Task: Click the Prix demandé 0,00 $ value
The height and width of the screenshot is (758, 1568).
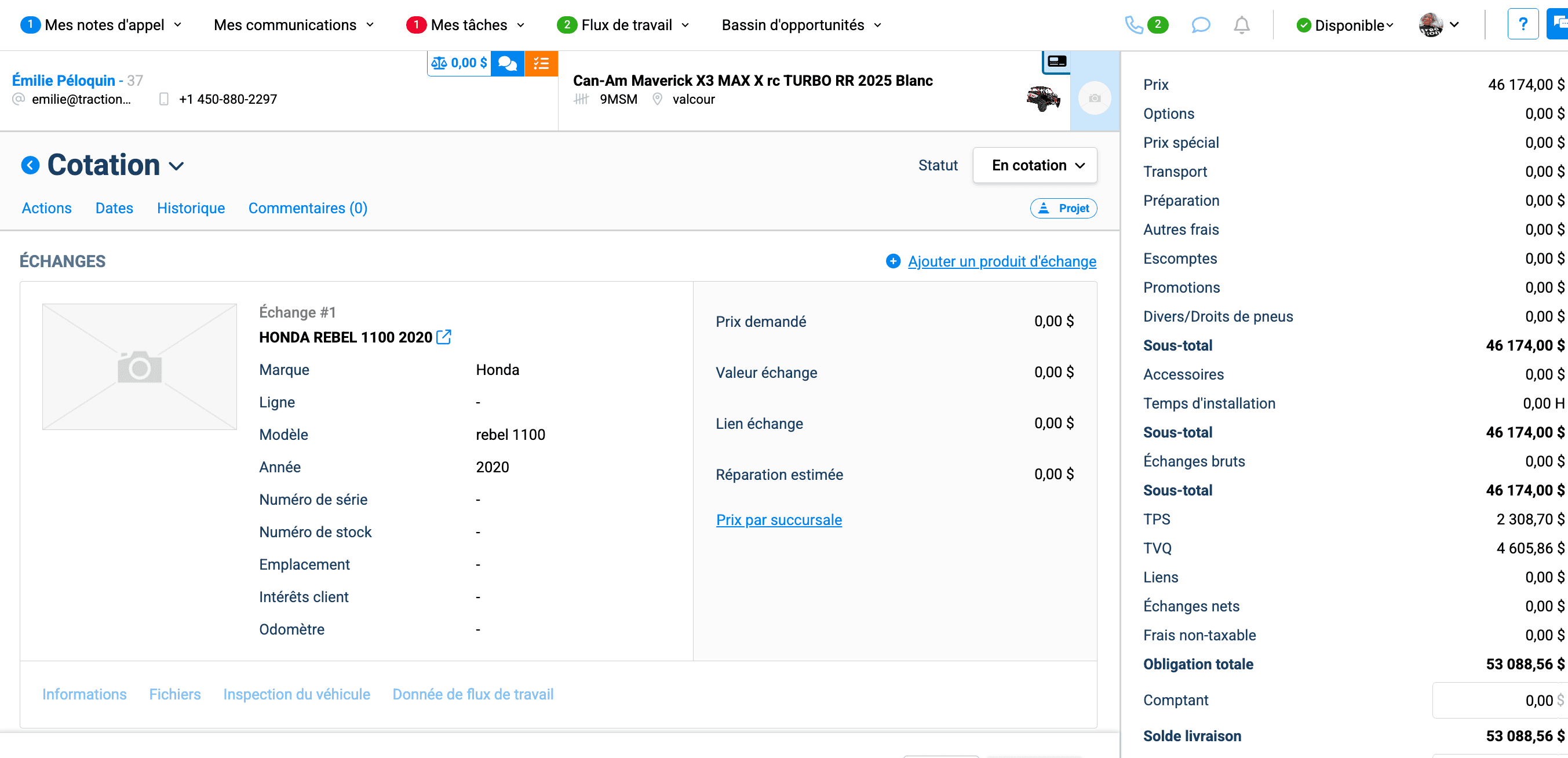Action: [x=1053, y=321]
